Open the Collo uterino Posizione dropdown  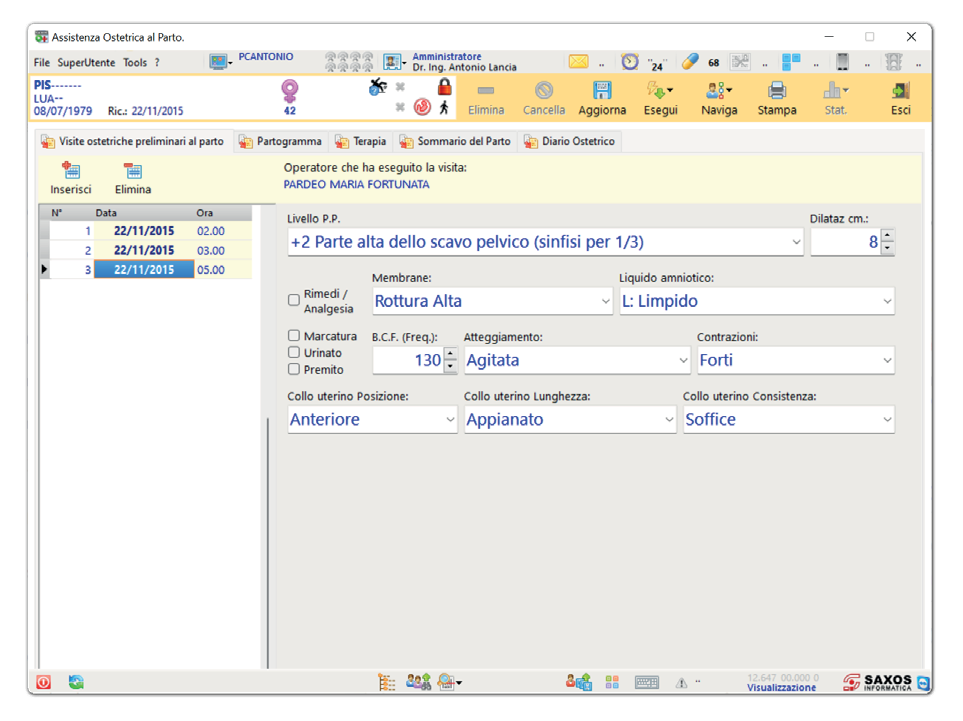450,419
